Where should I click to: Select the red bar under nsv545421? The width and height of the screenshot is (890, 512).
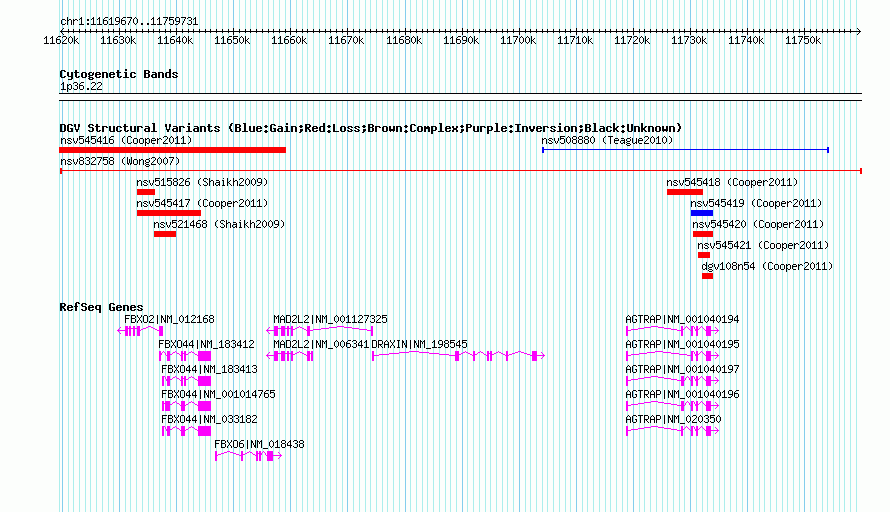coord(704,255)
